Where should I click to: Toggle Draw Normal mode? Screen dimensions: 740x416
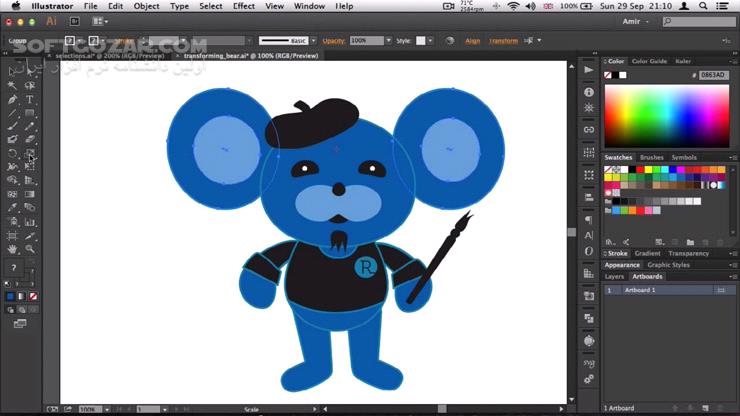(x=10, y=310)
